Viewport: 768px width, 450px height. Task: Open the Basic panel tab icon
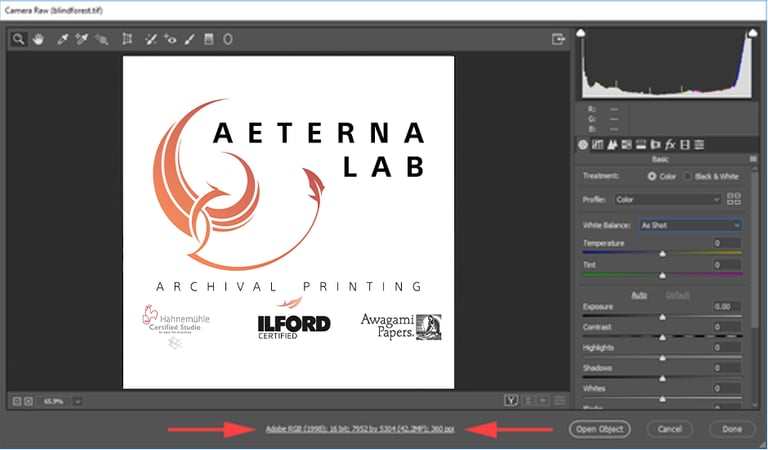(x=583, y=145)
